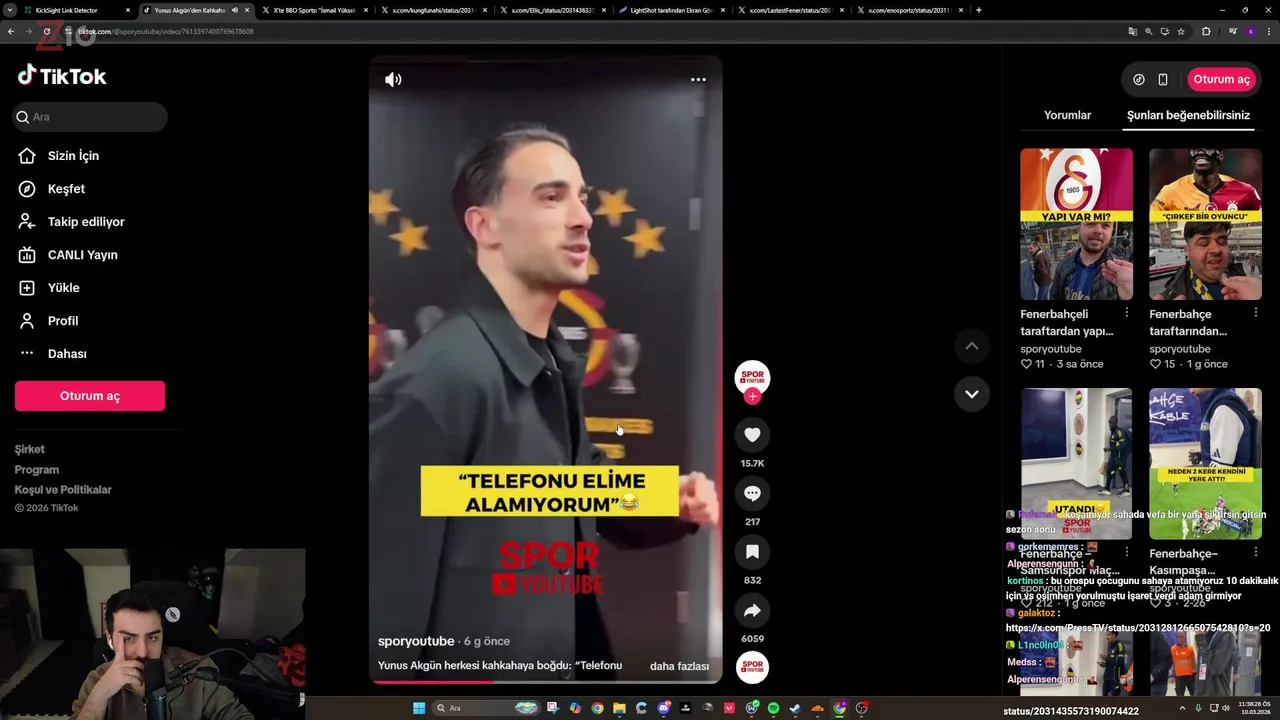This screenshot has height=720, width=1280.
Task: Open comments via the speech bubble icon
Action: tap(752, 493)
